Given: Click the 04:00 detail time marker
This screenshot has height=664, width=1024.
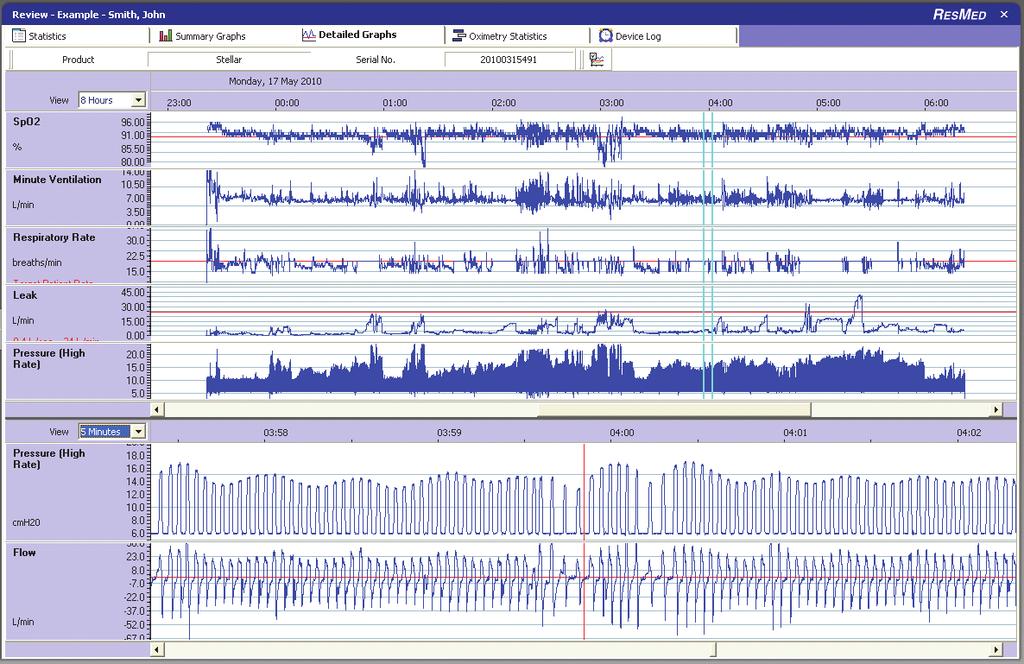Looking at the screenshot, I should pos(622,432).
